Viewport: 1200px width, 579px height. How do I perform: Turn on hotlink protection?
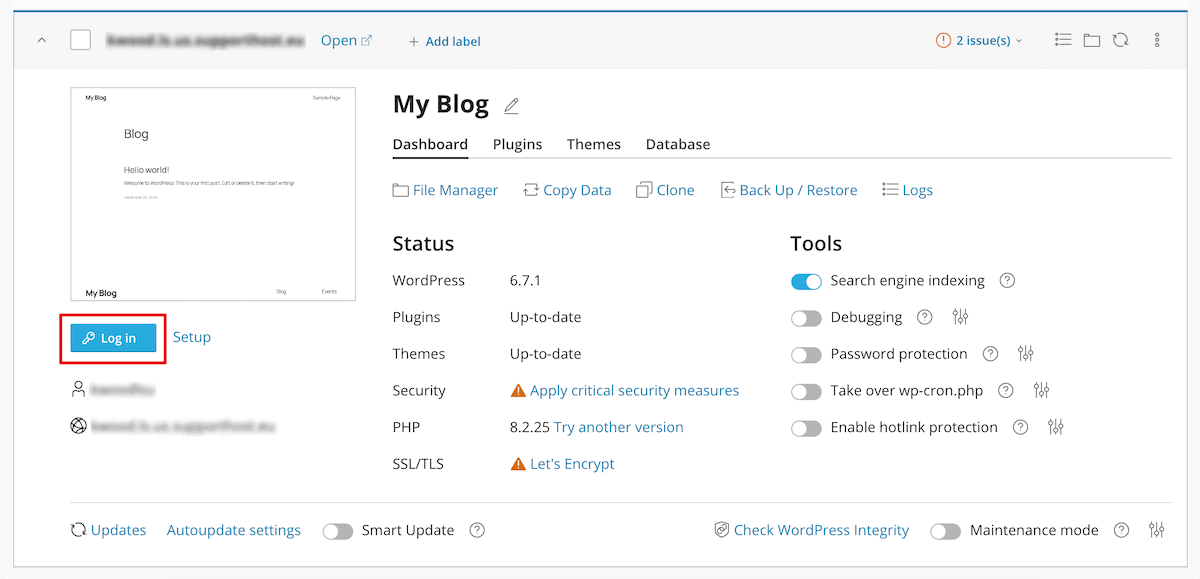click(x=806, y=428)
